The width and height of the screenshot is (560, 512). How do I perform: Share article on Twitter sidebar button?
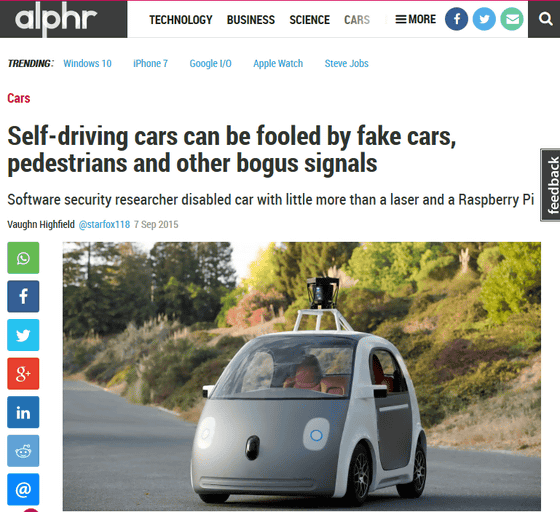coord(23,335)
